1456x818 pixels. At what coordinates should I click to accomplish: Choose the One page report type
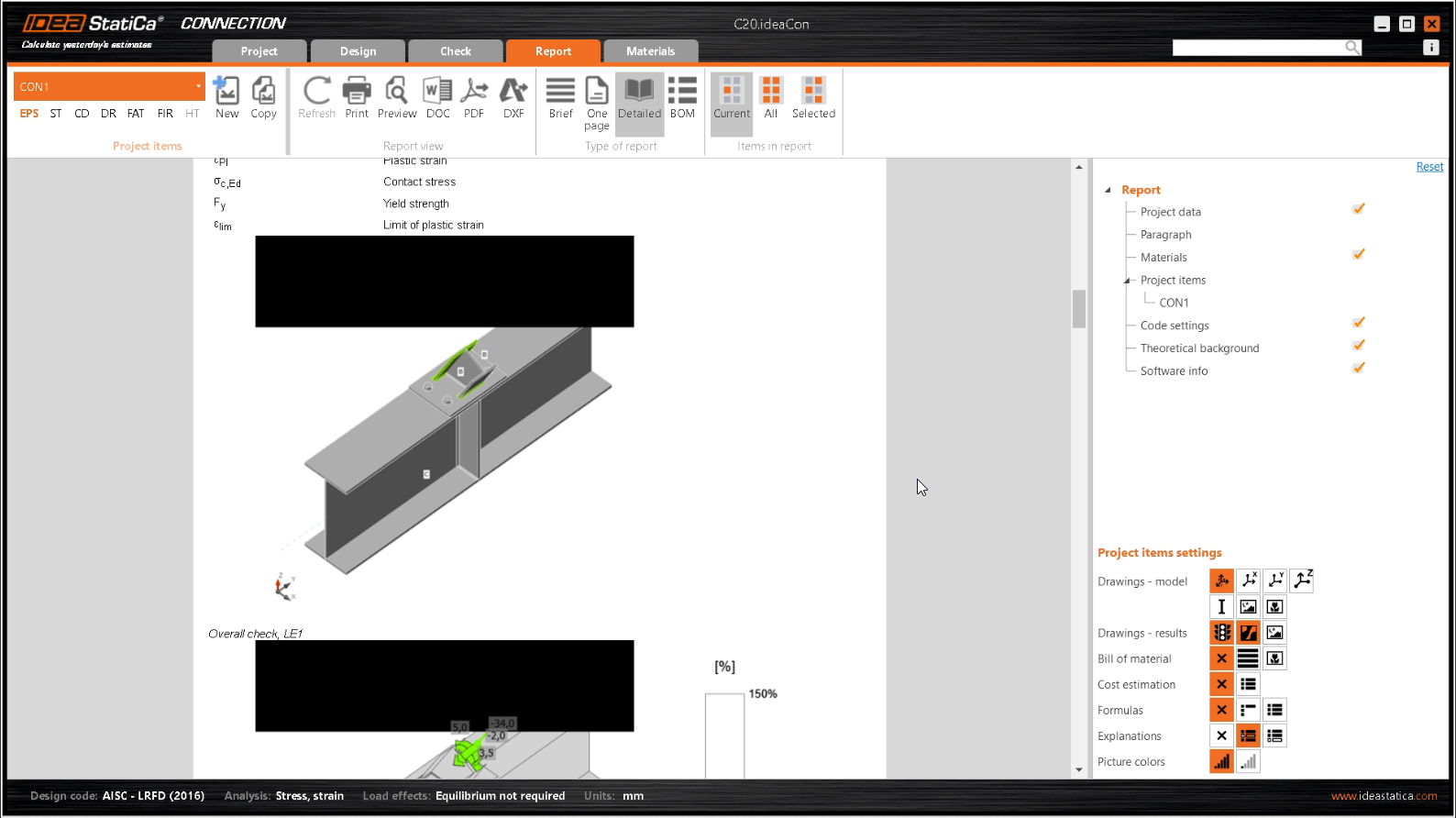[x=597, y=104]
